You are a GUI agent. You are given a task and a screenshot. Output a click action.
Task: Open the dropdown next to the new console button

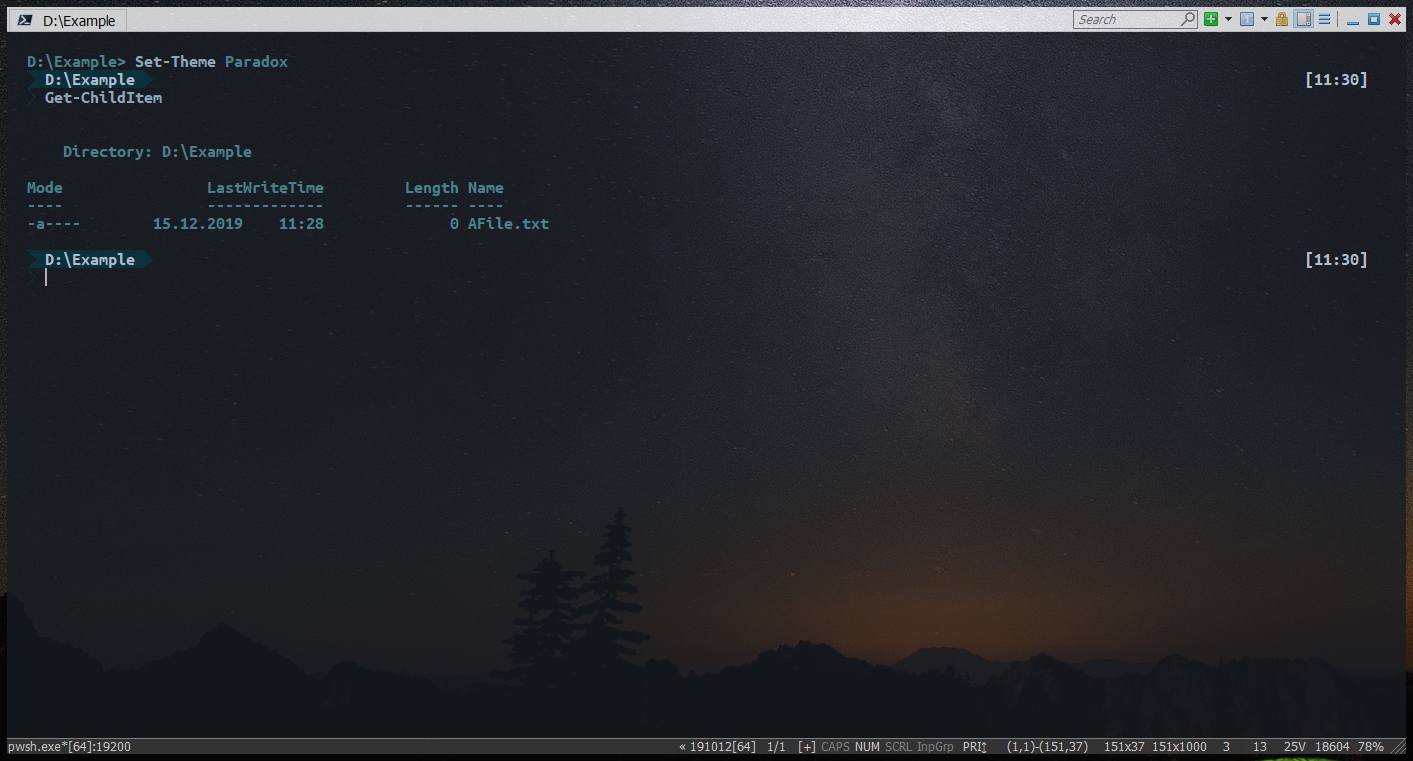tap(1228, 19)
